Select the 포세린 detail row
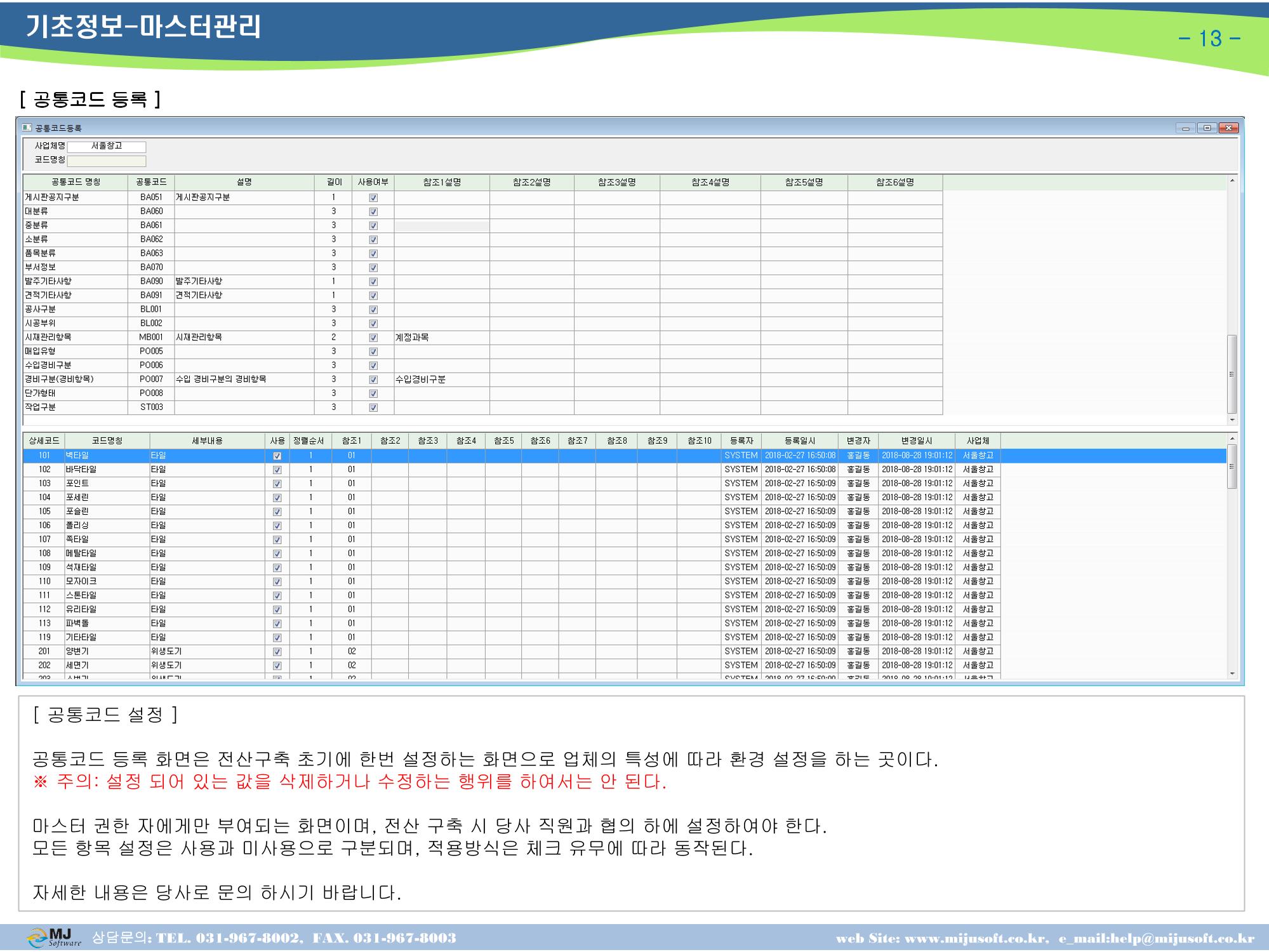 click(x=511, y=498)
